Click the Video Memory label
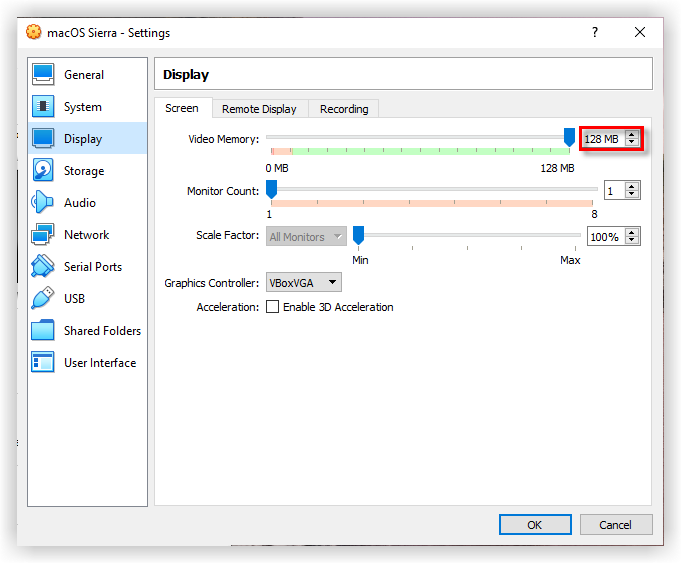682x564 pixels. pyautogui.click(x=224, y=139)
